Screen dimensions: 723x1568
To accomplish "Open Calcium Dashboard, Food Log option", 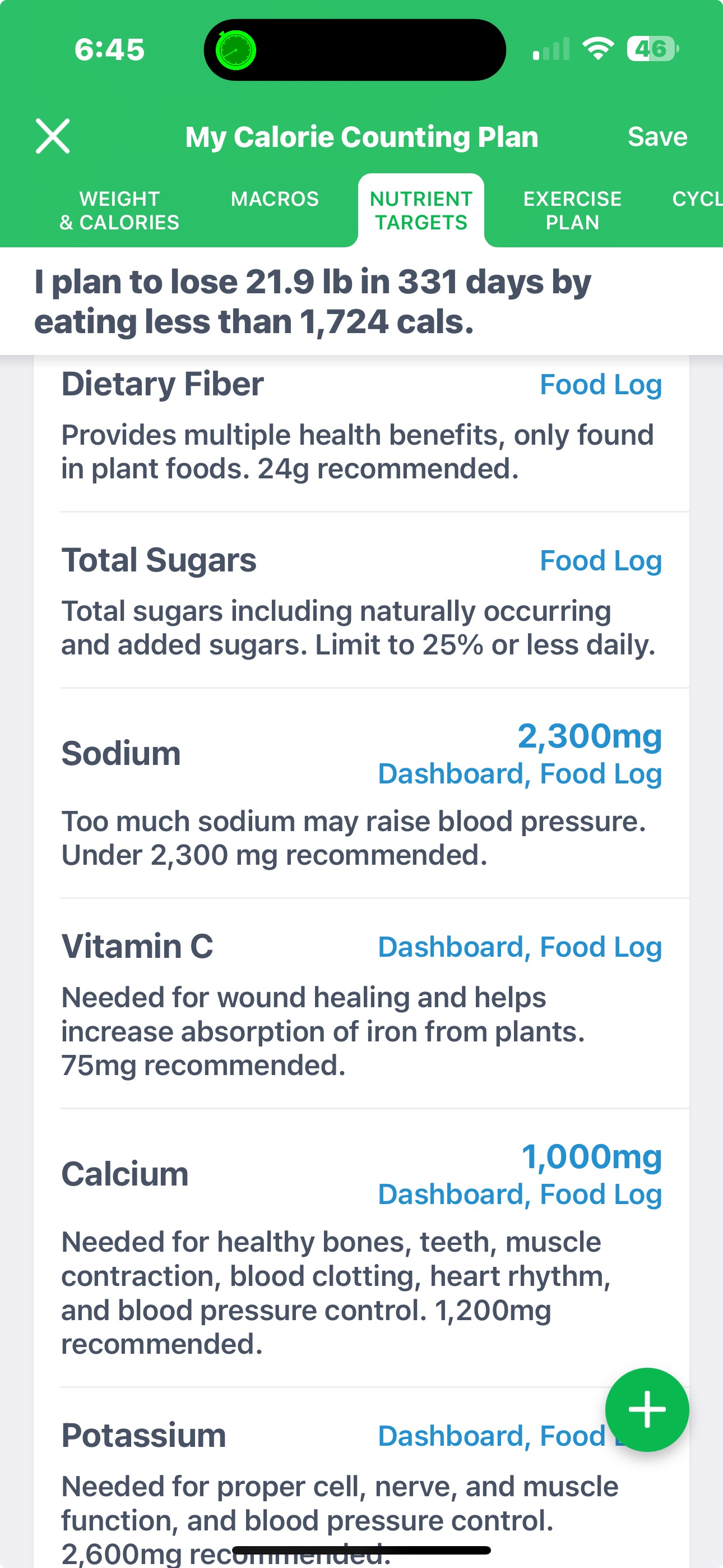I will pos(520,1195).
